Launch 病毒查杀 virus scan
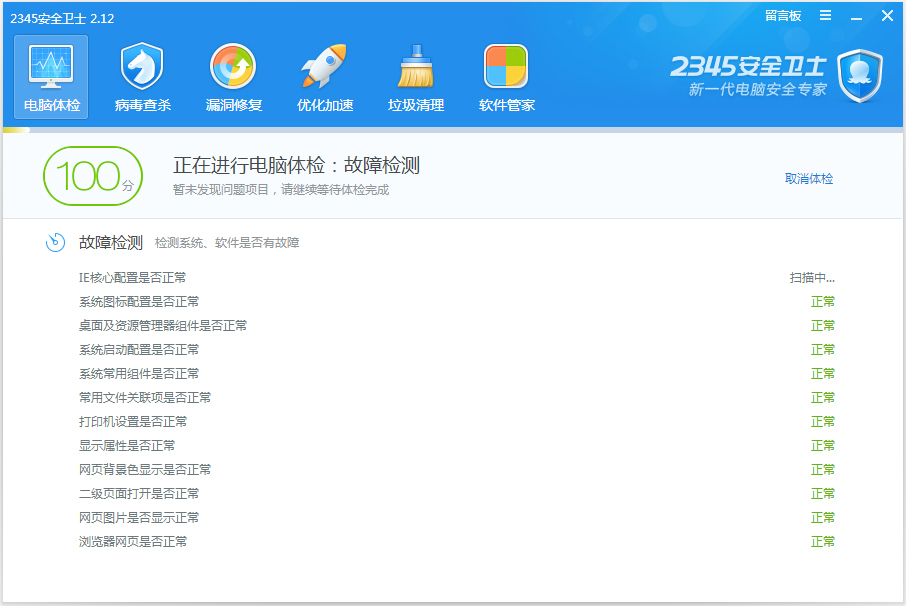Viewport: 906px width, 606px height. click(x=141, y=76)
